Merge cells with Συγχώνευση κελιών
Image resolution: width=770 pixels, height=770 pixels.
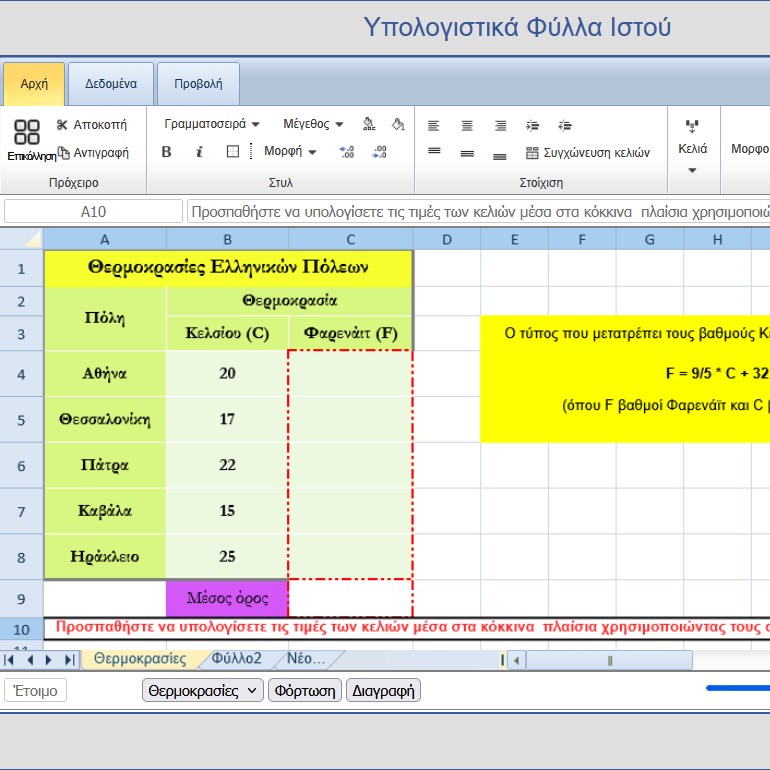[x=588, y=153]
